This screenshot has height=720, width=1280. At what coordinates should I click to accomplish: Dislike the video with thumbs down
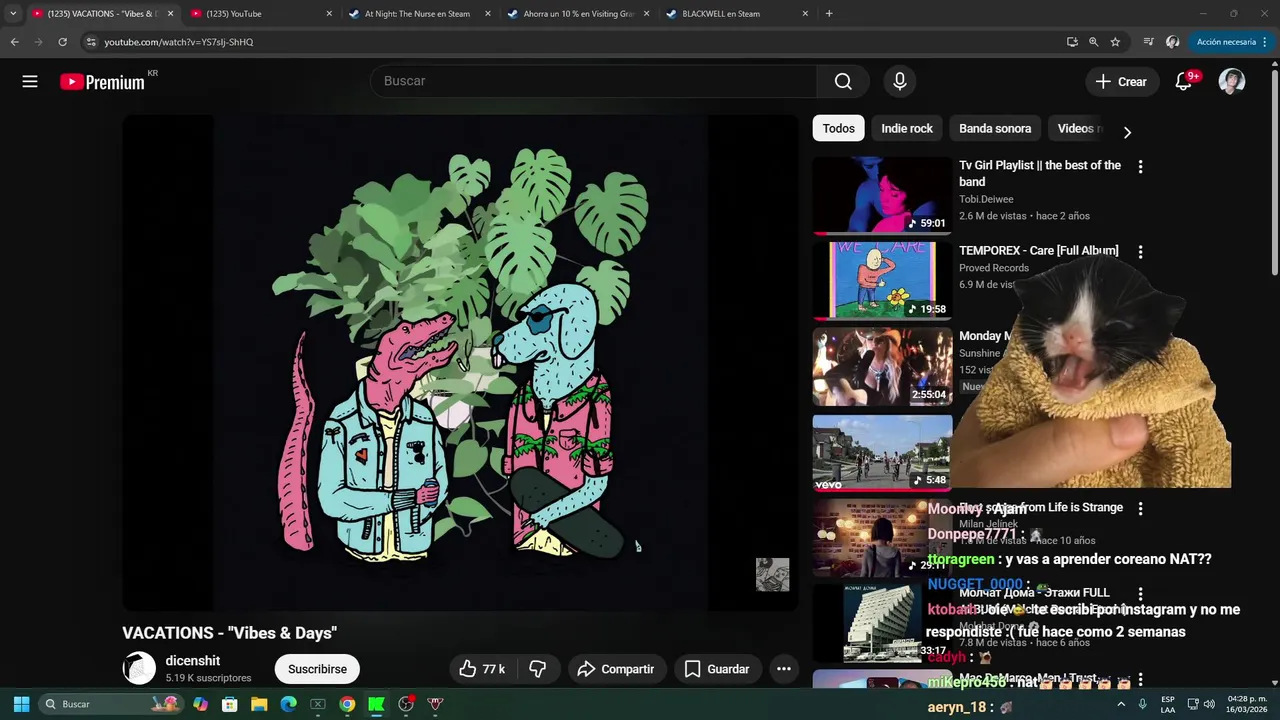tap(538, 669)
